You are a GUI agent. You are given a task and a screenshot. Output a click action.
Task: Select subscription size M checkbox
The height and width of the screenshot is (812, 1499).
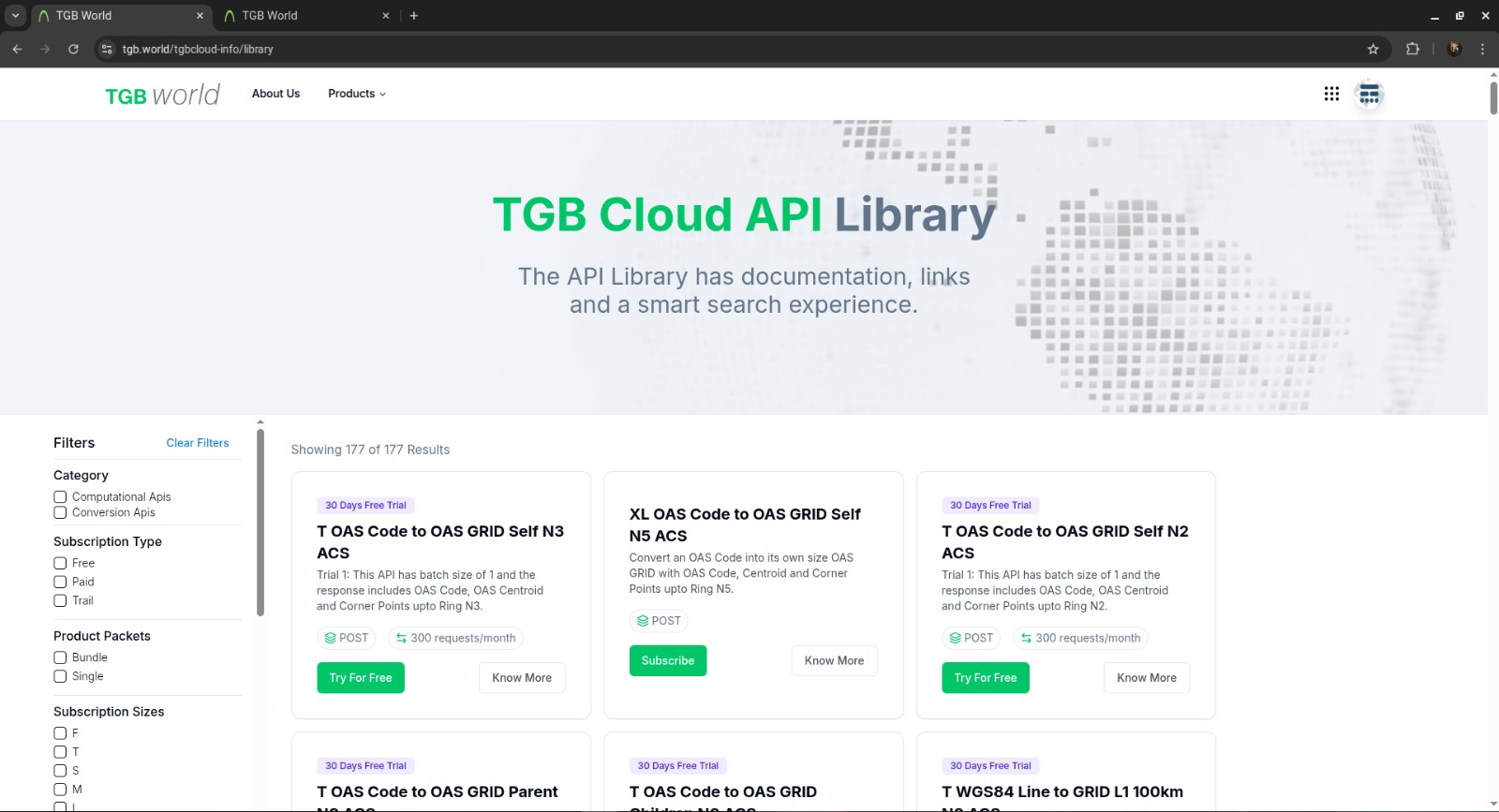tap(60, 790)
